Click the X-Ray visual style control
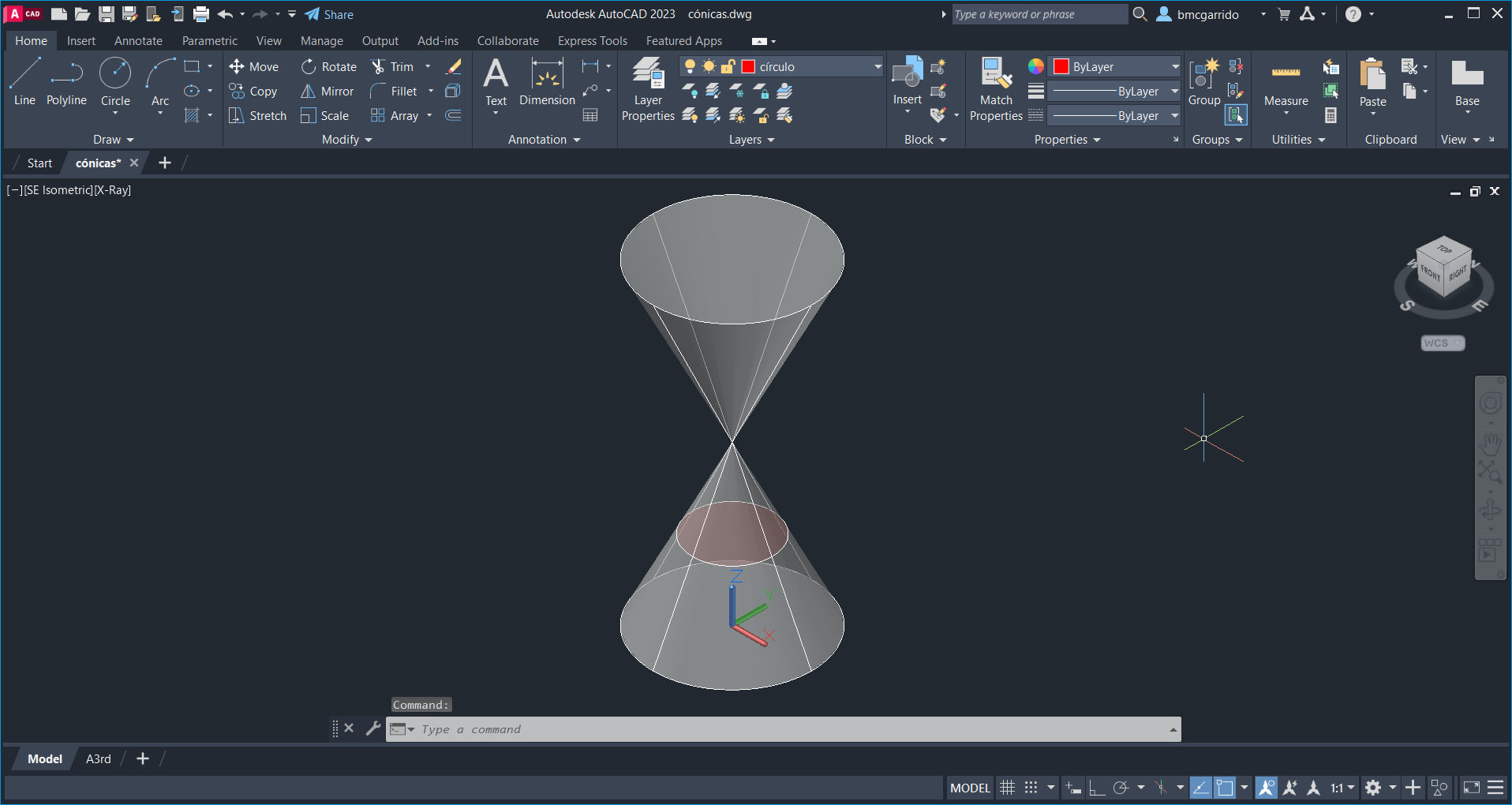 click(113, 190)
